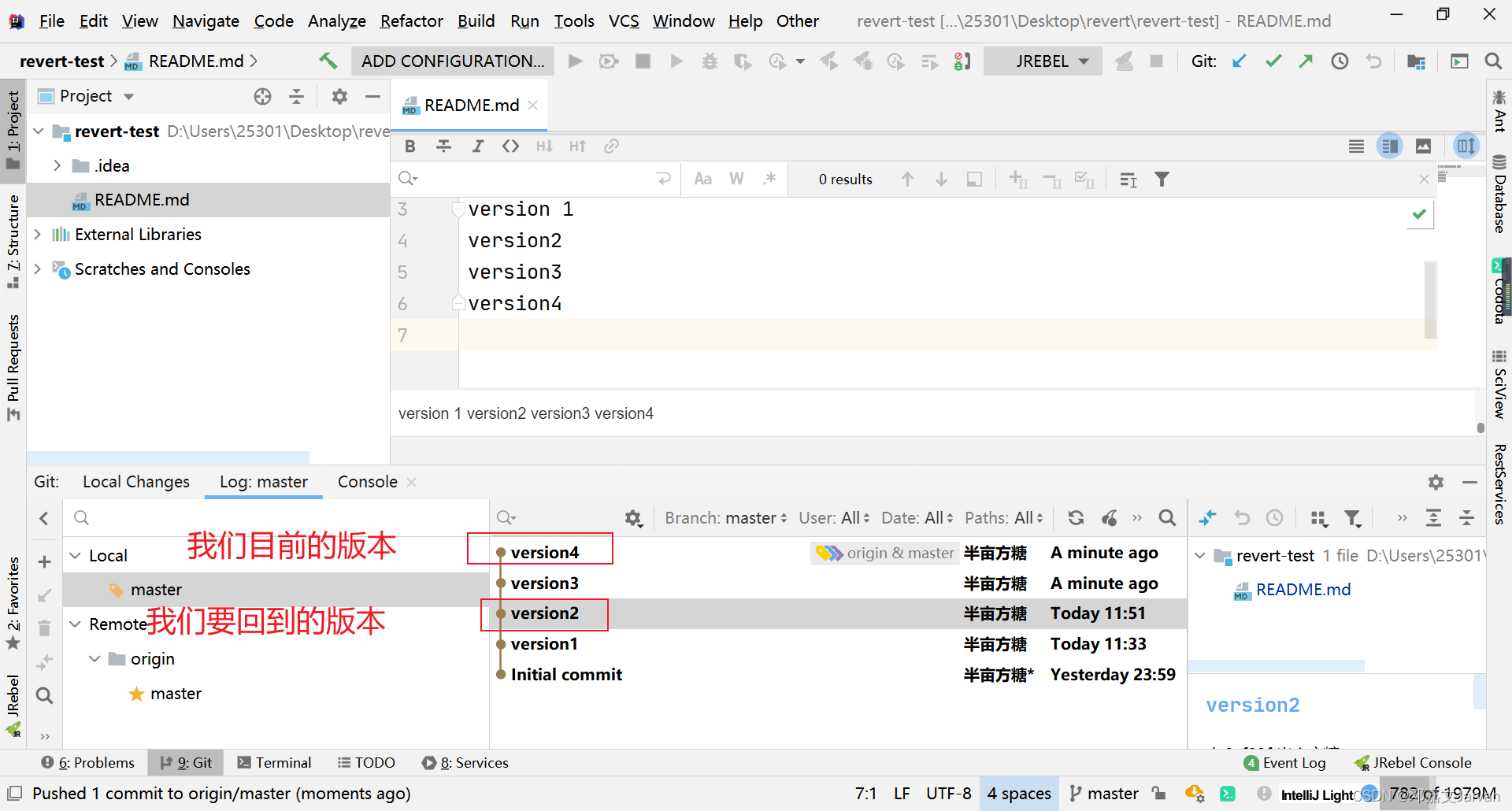Click the Git update project arrow
Viewport: 1512px width, 811px height.
tap(1240, 61)
